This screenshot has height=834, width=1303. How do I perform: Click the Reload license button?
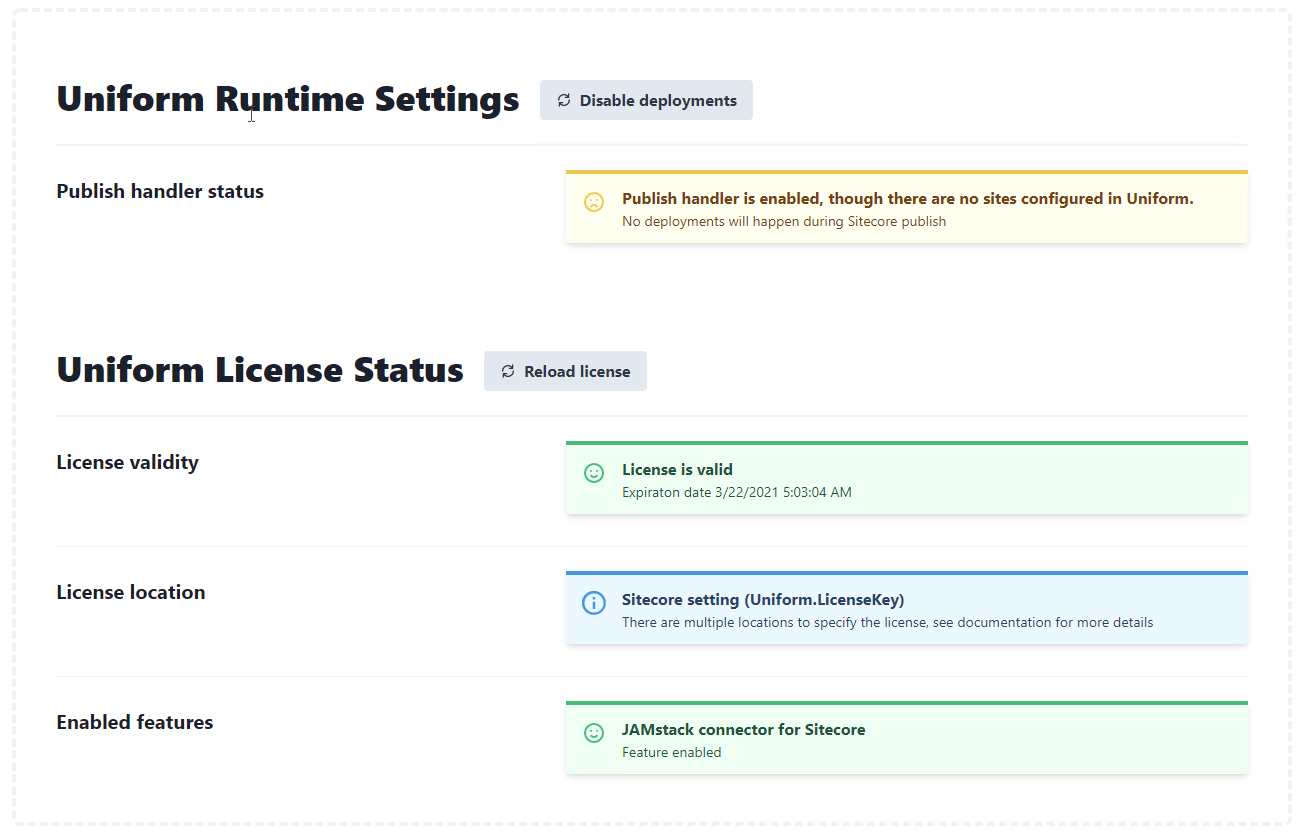[x=565, y=371]
